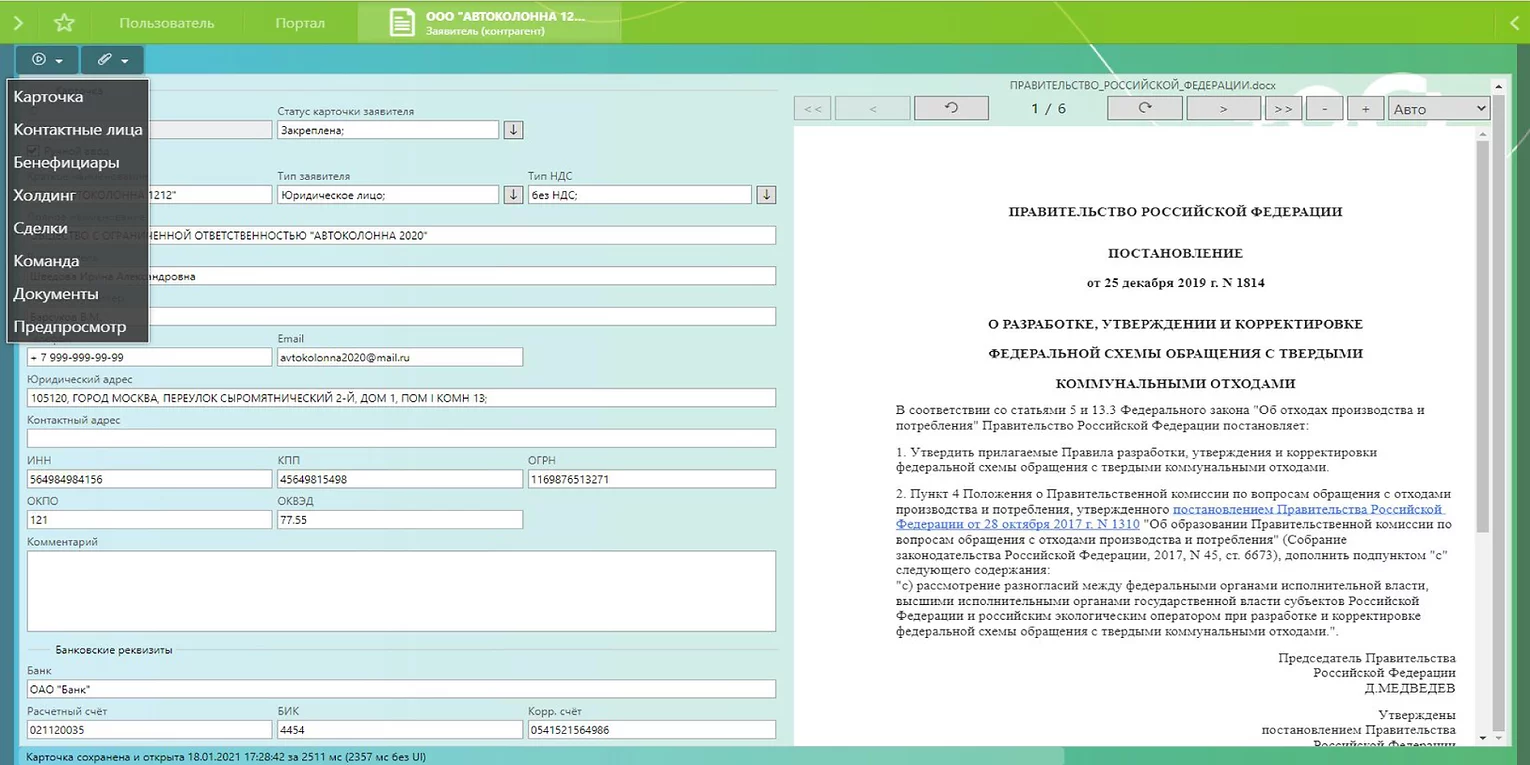Click the БИК field
1530x765 pixels.
coord(400,730)
